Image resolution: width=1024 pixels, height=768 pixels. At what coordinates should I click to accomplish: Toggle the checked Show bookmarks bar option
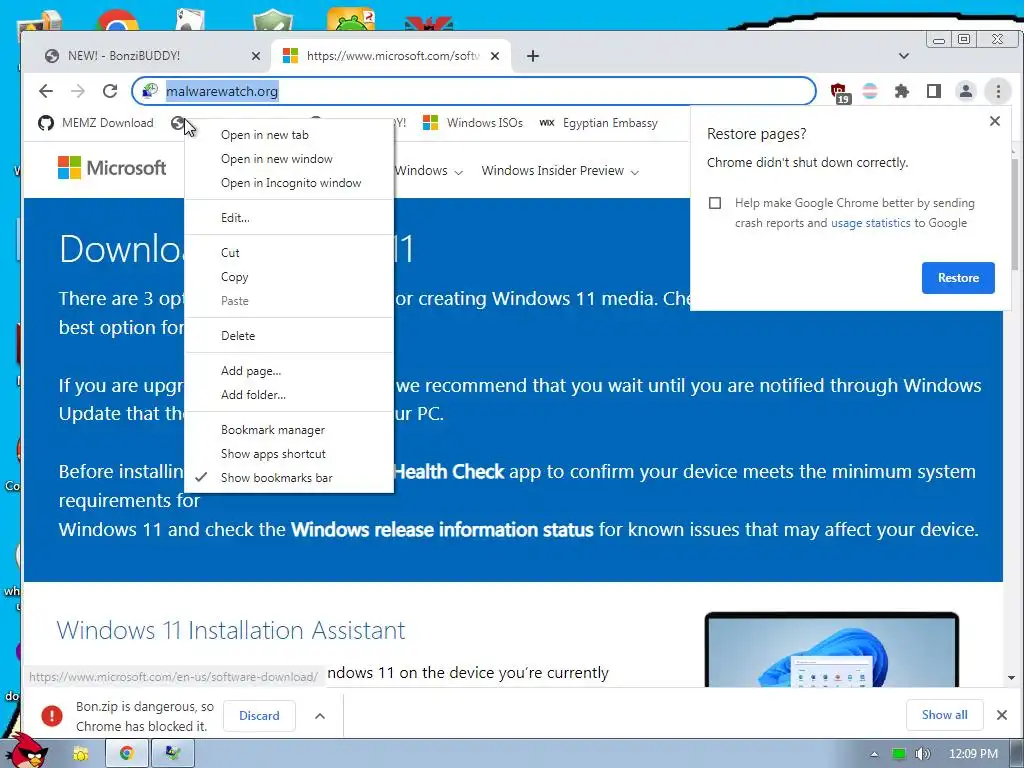[x=289, y=477]
